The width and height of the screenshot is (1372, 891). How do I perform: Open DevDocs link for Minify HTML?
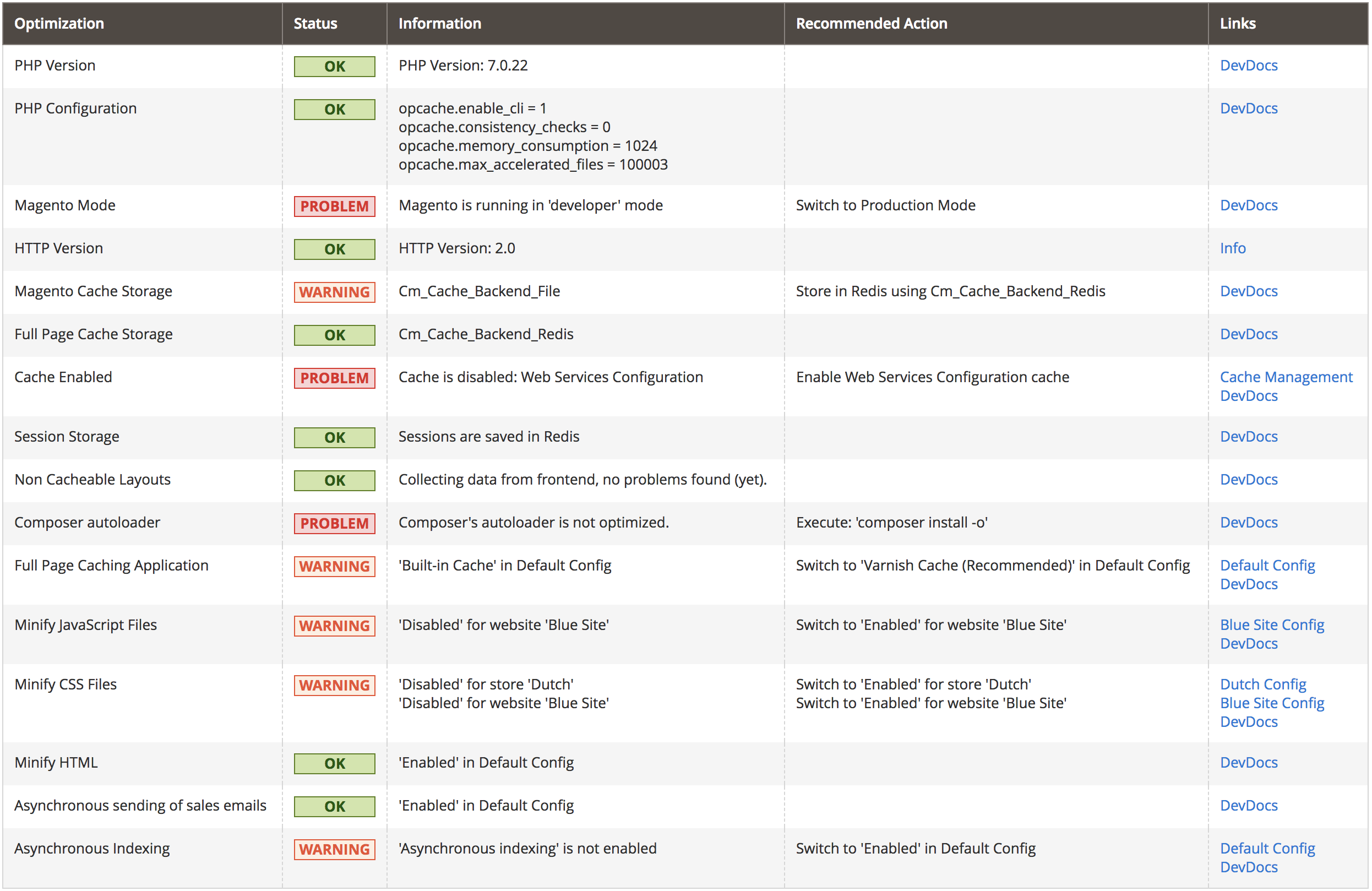1248,762
